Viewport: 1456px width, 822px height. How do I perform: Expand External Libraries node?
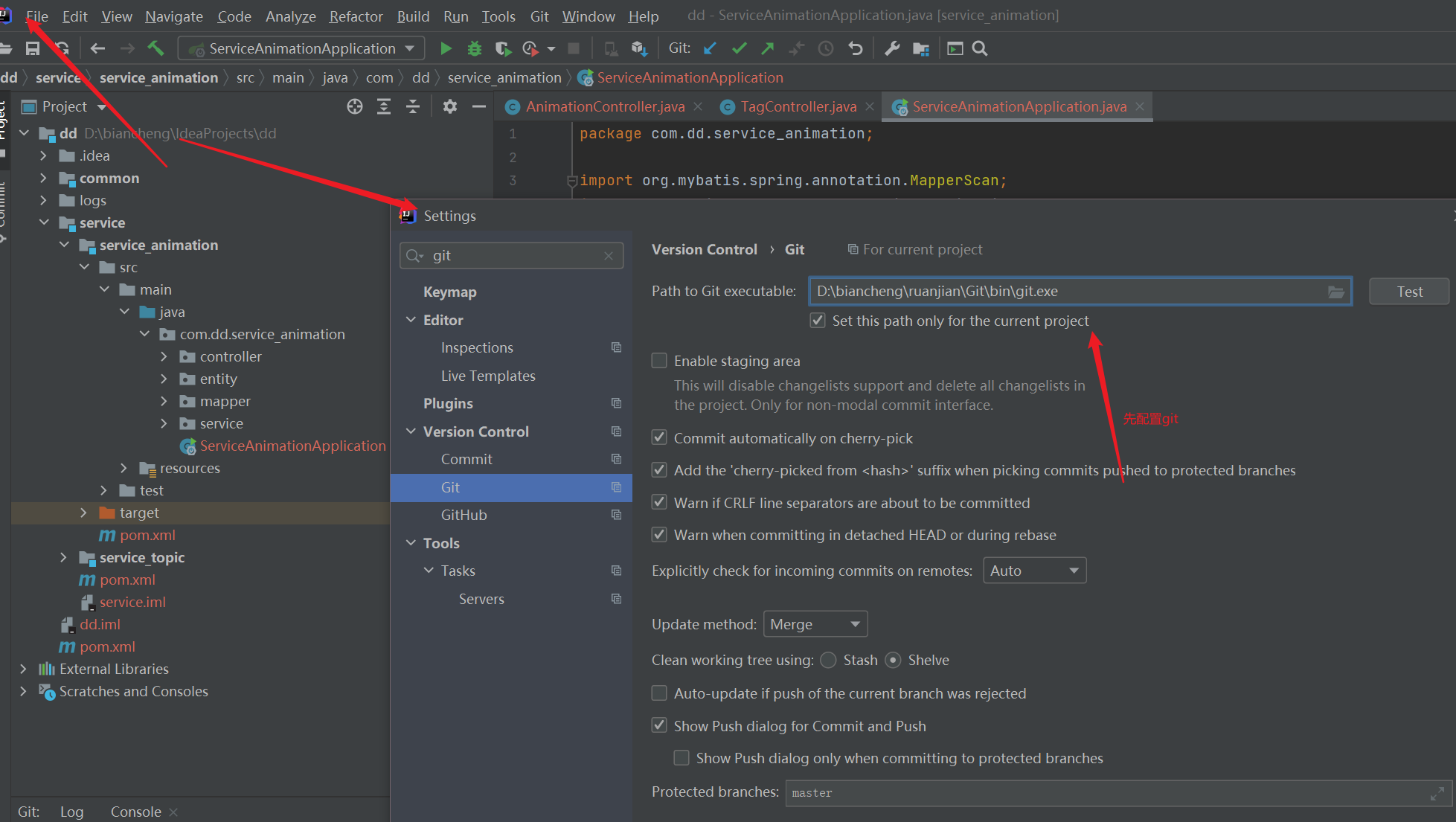(x=23, y=670)
